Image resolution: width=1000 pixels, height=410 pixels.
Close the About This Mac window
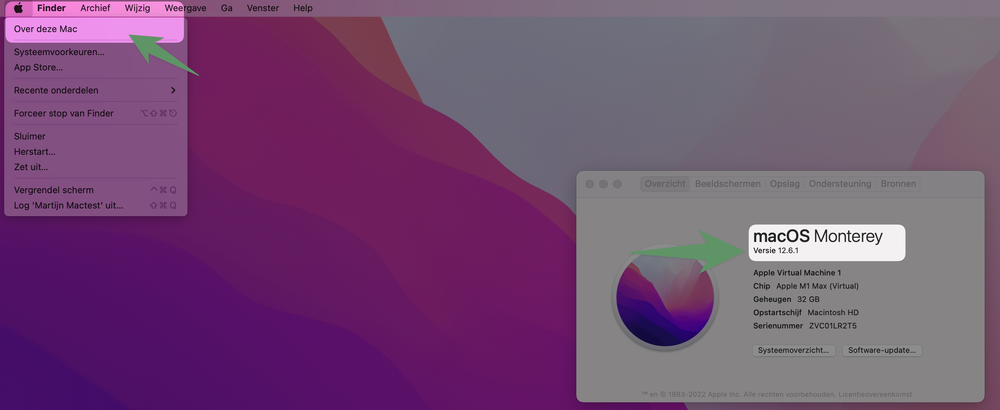(x=589, y=184)
